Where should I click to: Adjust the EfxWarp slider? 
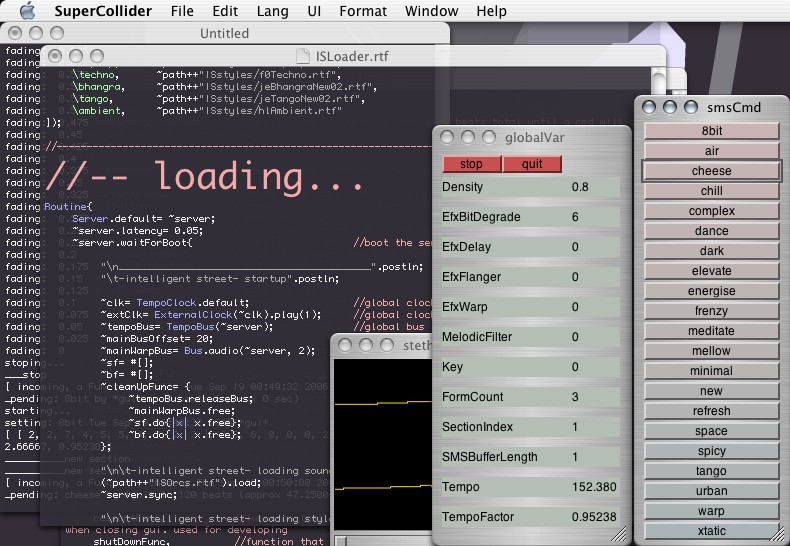pyautogui.click(x=531, y=307)
